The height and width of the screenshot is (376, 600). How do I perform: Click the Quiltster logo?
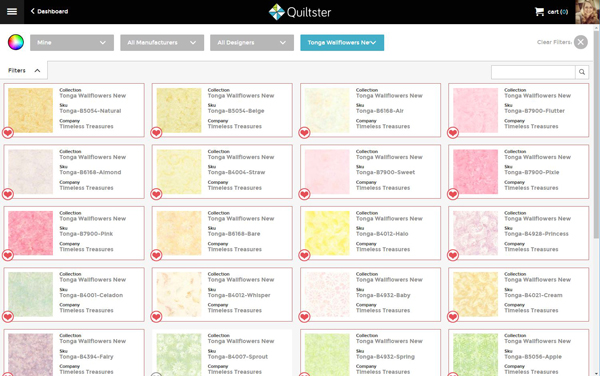coord(300,12)
